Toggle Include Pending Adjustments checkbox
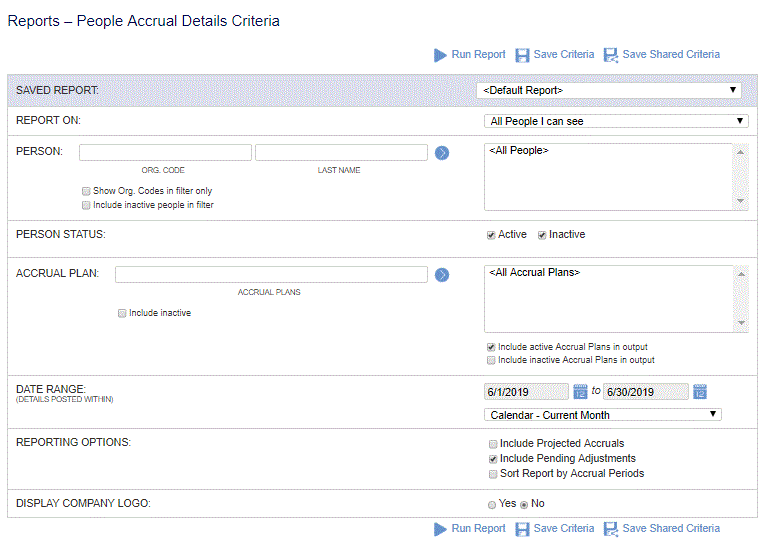The height and width of the screenshot is (552, 784). click(x=493, y=459)
